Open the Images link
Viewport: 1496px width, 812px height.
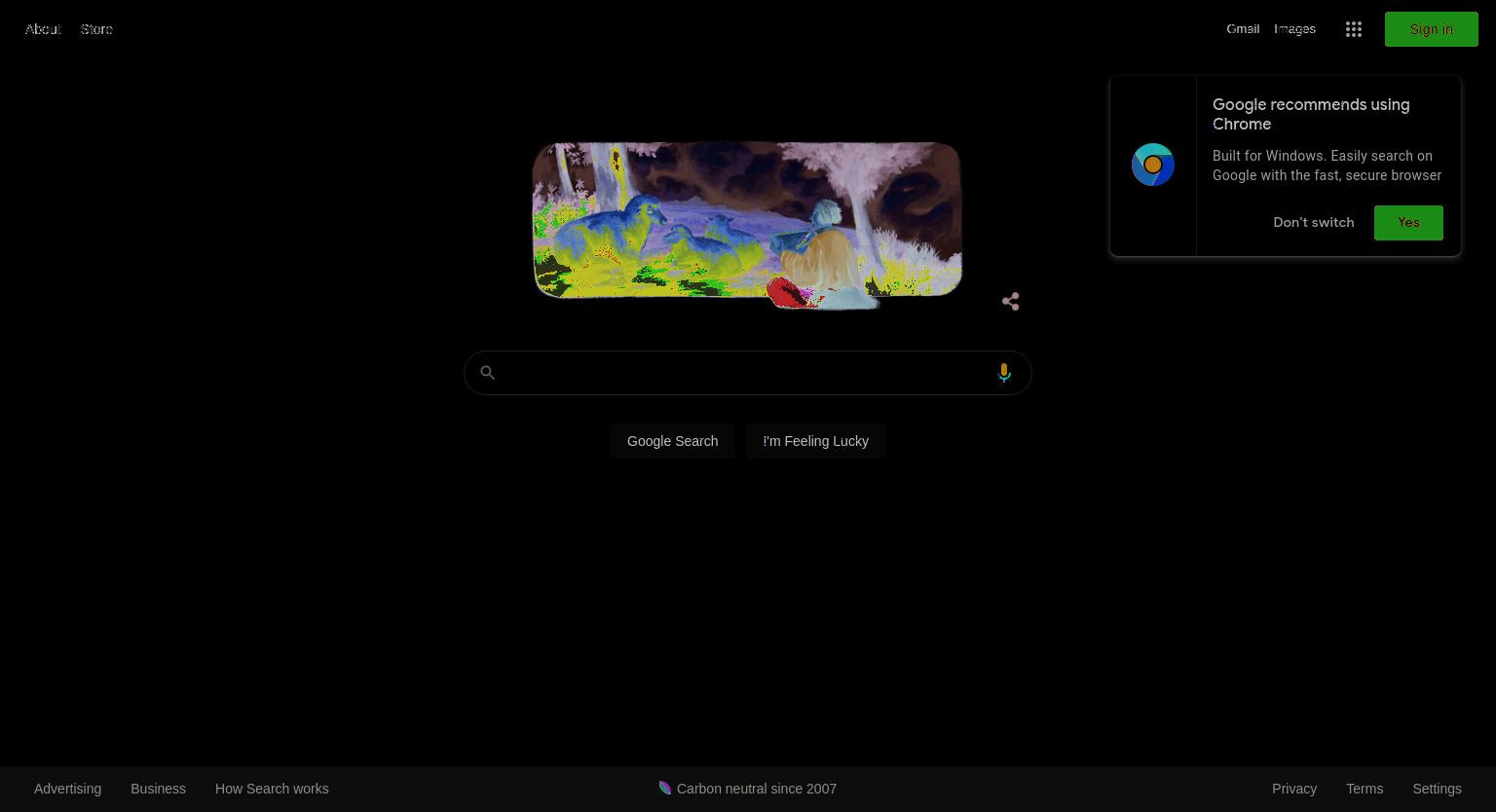pyautogui.click(x=1294, y=29)
